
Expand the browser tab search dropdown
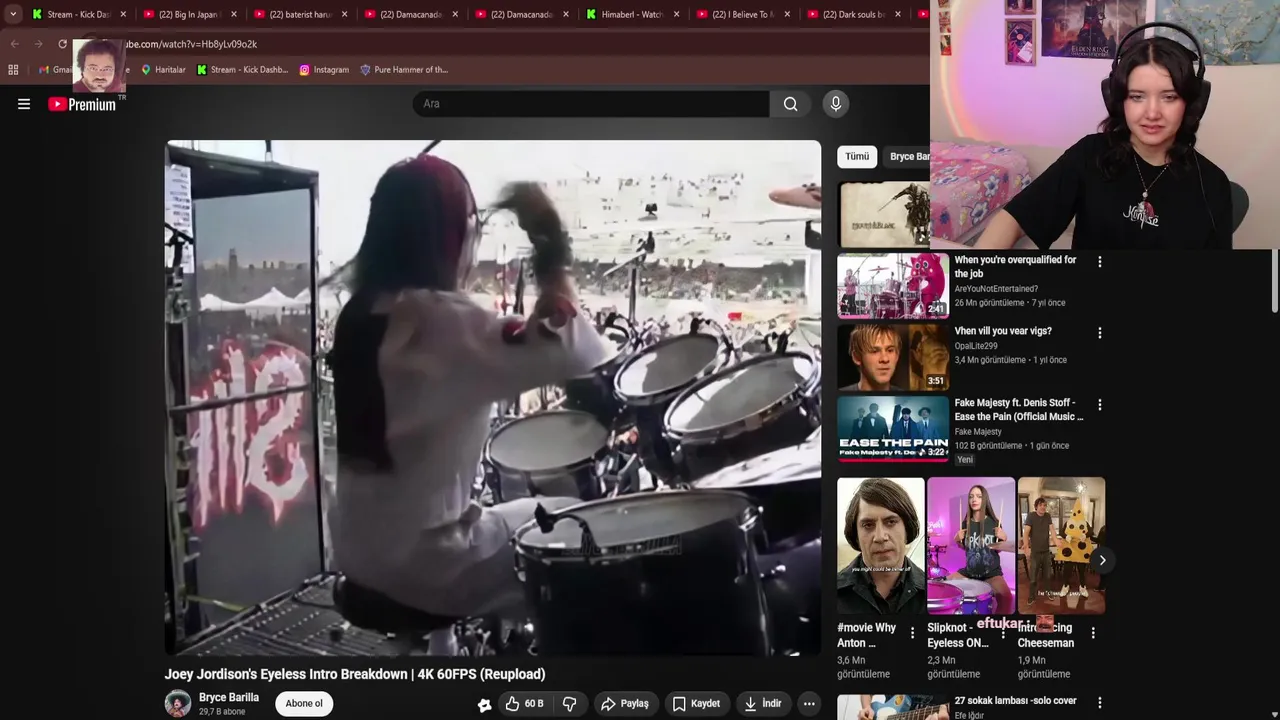pyautogui.click(x=13, y=14)
